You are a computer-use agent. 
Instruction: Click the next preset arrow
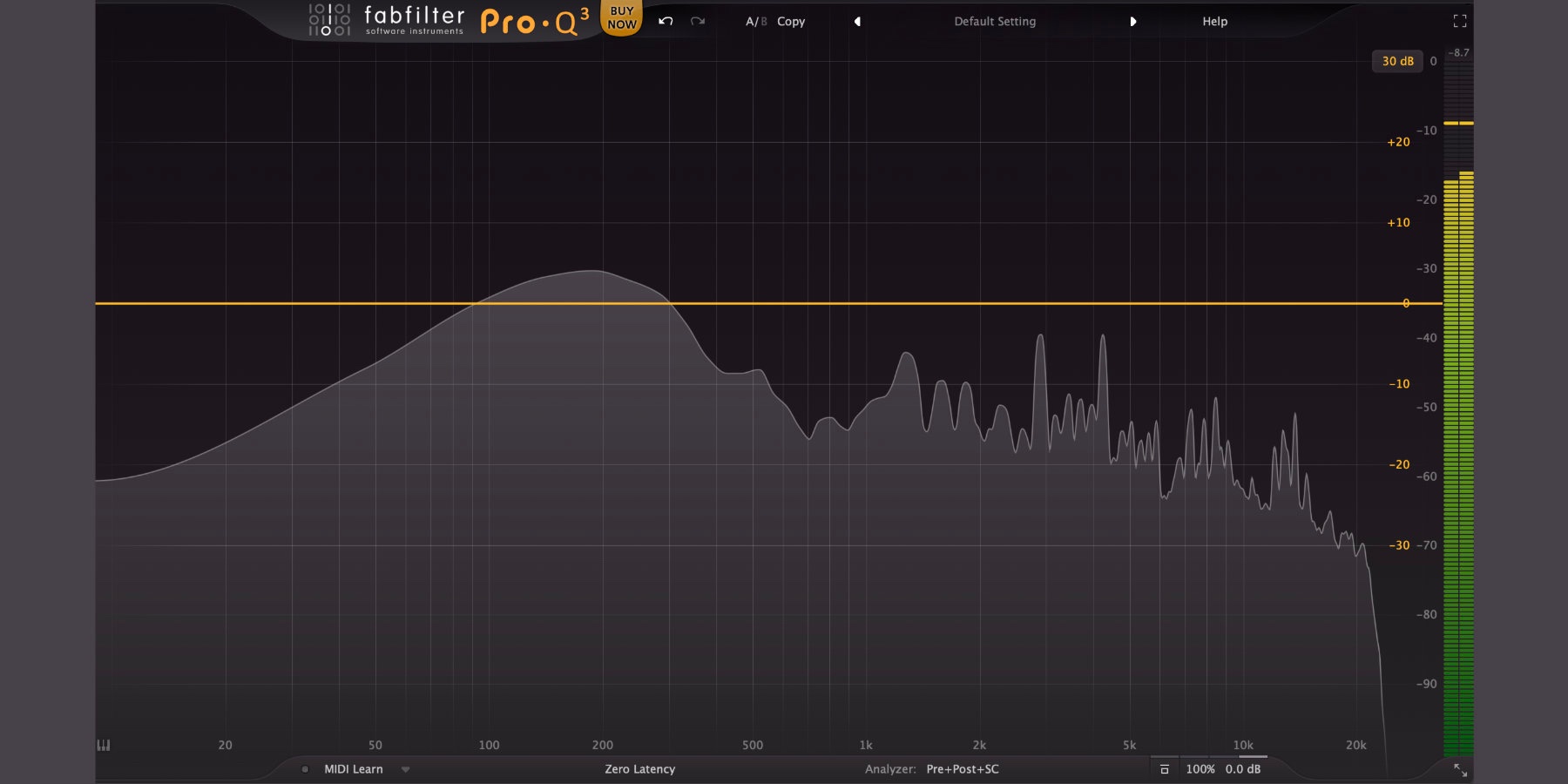[1132, 21]
